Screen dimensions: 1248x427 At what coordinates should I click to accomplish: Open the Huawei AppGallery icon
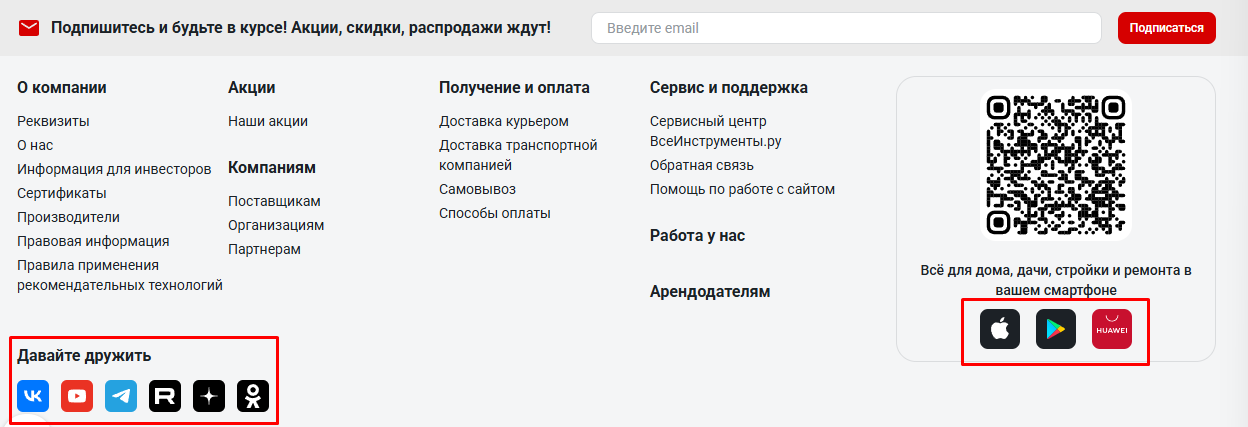[1111, 329]
